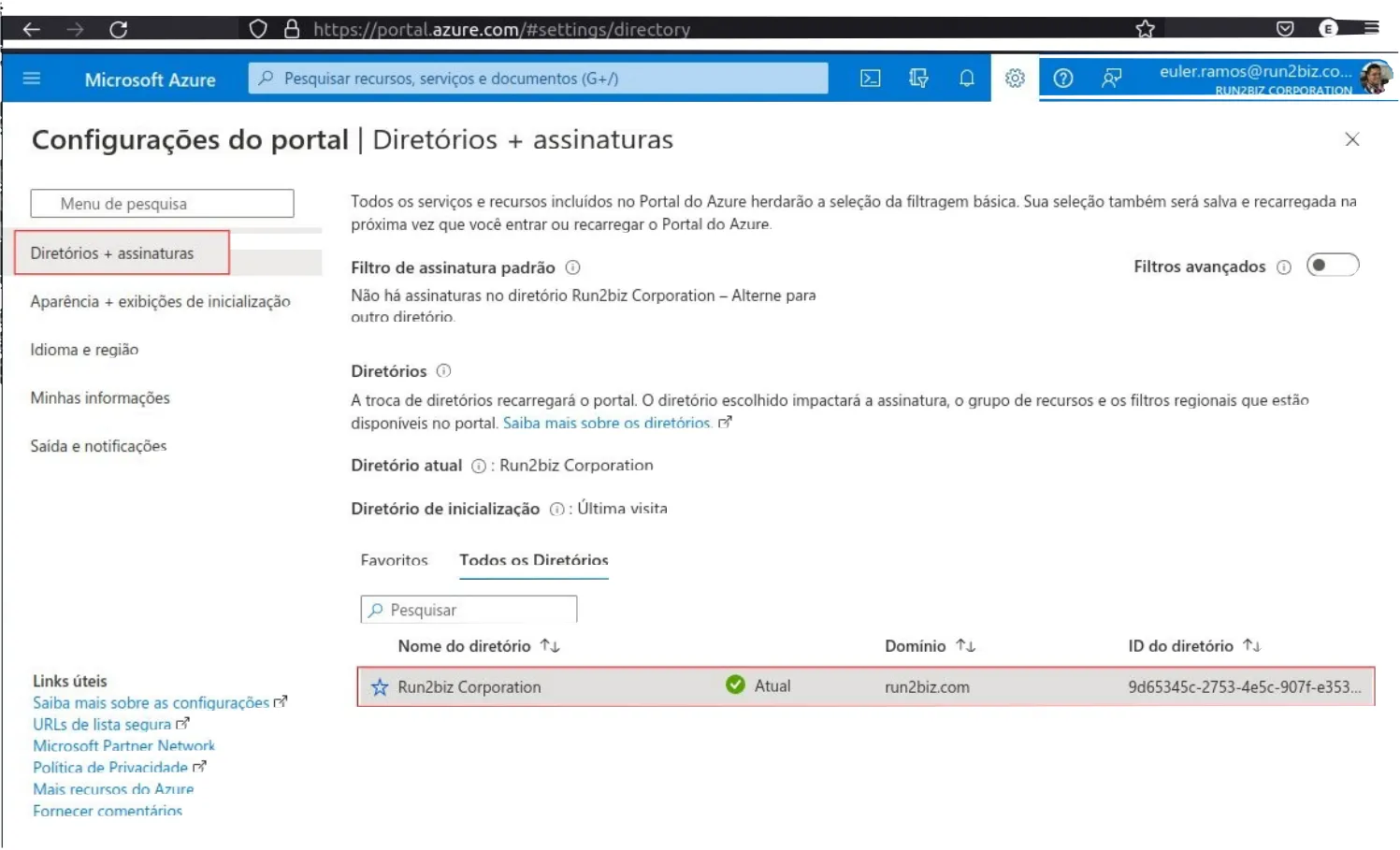This screenshot has height=850, width=1400.
Task: Switch to the Favoritos tab
Action: 394,560
